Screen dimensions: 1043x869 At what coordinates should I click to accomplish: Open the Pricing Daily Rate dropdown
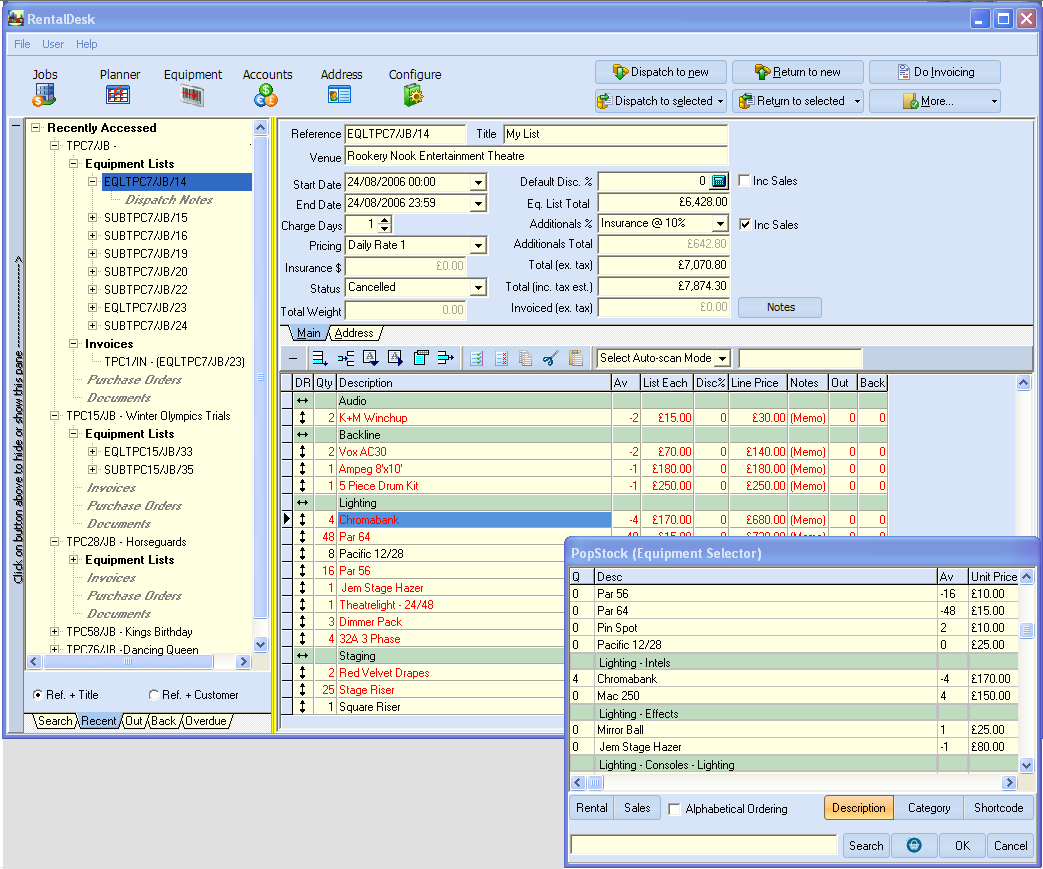[x=478, y=246]
